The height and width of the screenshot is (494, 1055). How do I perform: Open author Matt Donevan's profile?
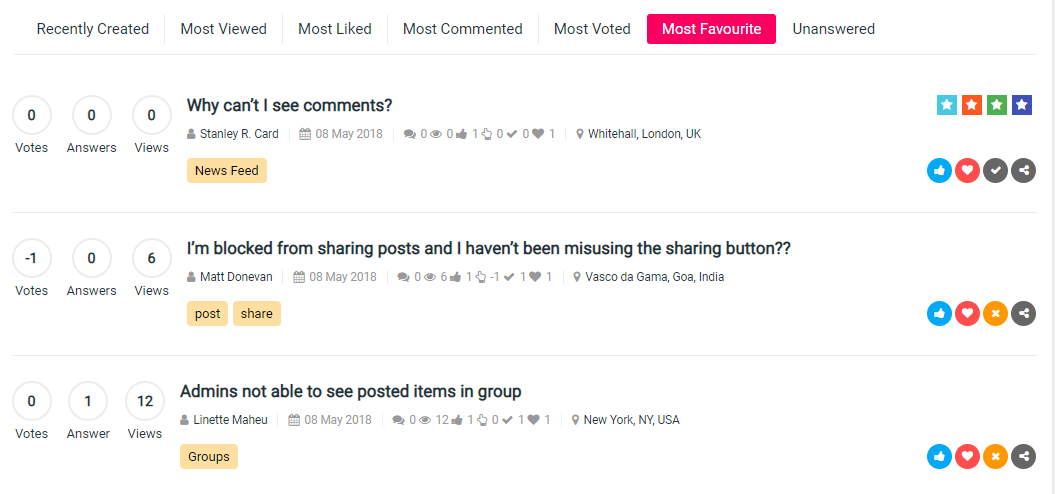pyautogui.click(x=235, y=277)
